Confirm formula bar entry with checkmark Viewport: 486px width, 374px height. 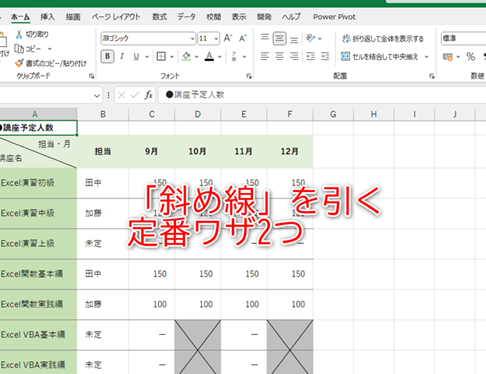135,95
